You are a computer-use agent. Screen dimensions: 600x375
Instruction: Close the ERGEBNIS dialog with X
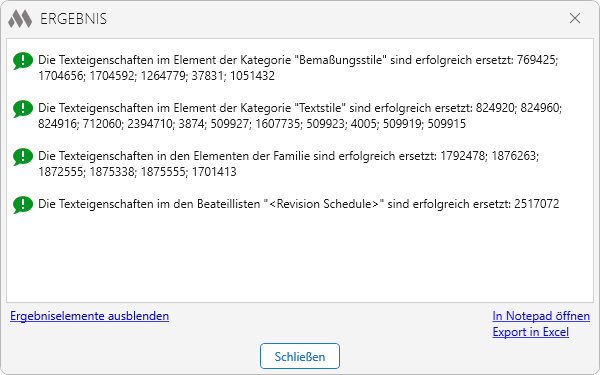(575, 18)
